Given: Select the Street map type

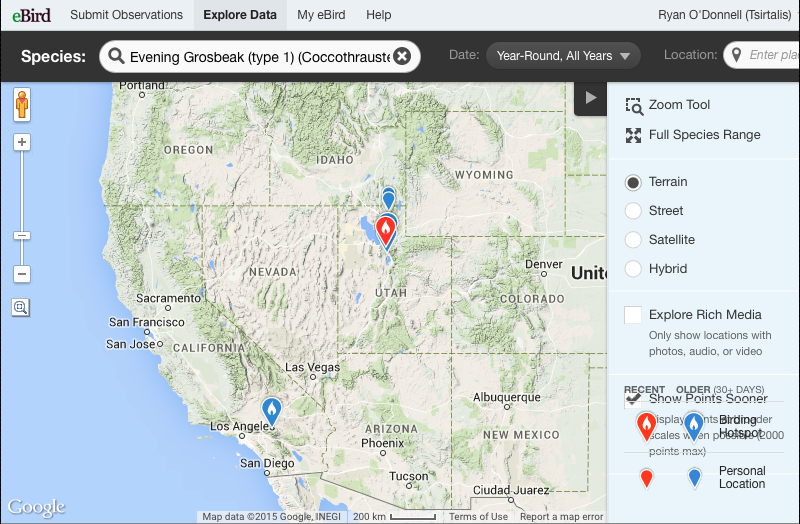Looking at the screenshot, I should 633,211.
